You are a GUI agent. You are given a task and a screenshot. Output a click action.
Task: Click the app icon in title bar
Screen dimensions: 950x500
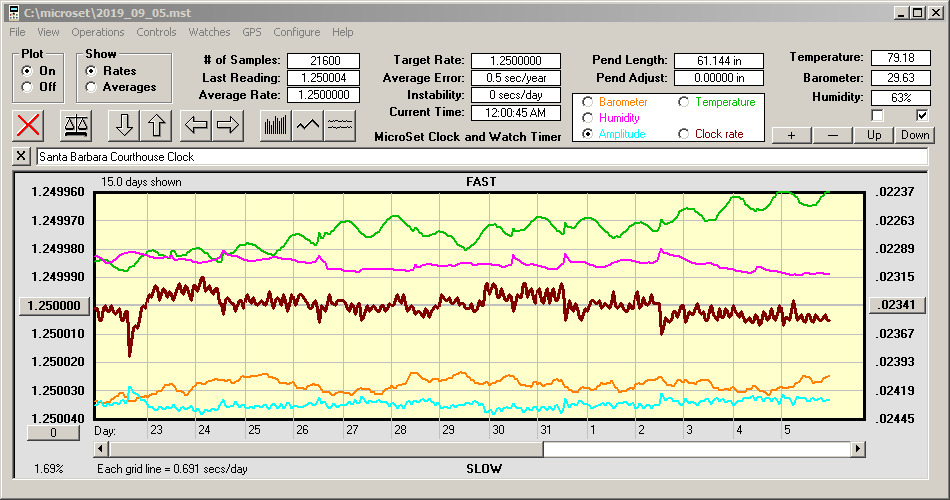pos(14,13)
